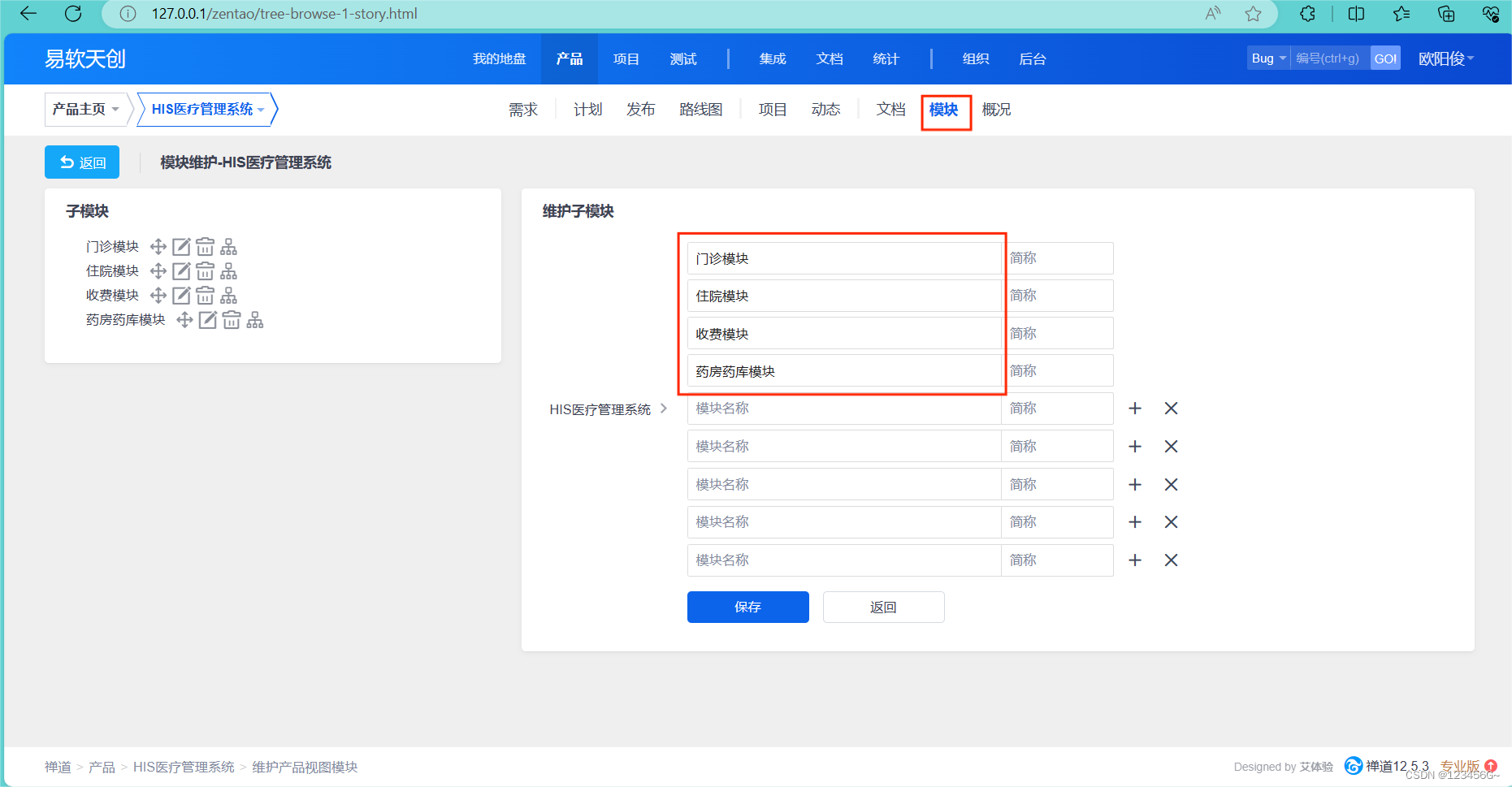This screenshot has height=787, width=1512.
Task: Switch to the 动态 tab
Action: (826, 110)
